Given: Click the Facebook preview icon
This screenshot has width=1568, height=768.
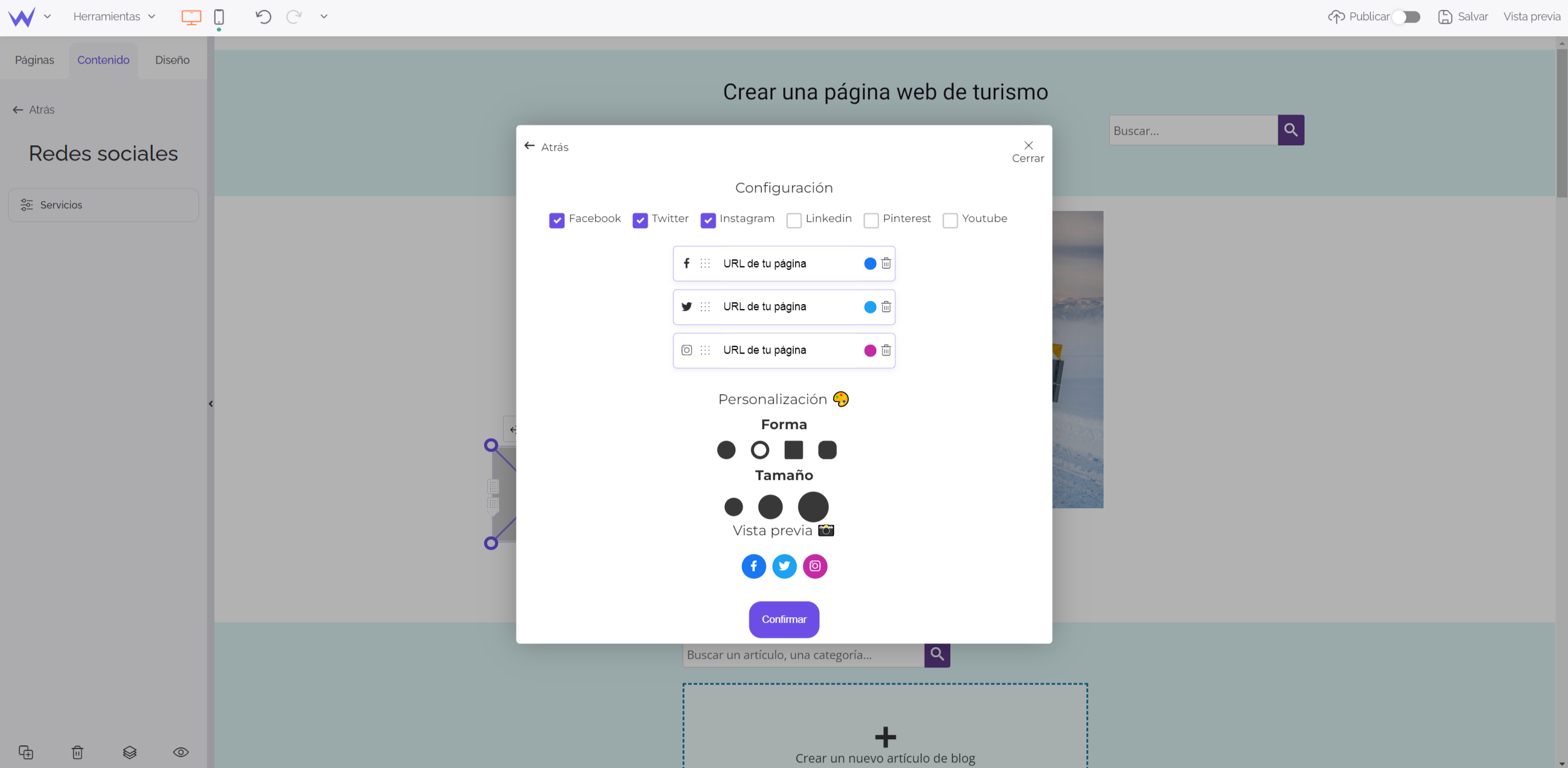Looking at the screenshot, I should (x=754, y=566).
